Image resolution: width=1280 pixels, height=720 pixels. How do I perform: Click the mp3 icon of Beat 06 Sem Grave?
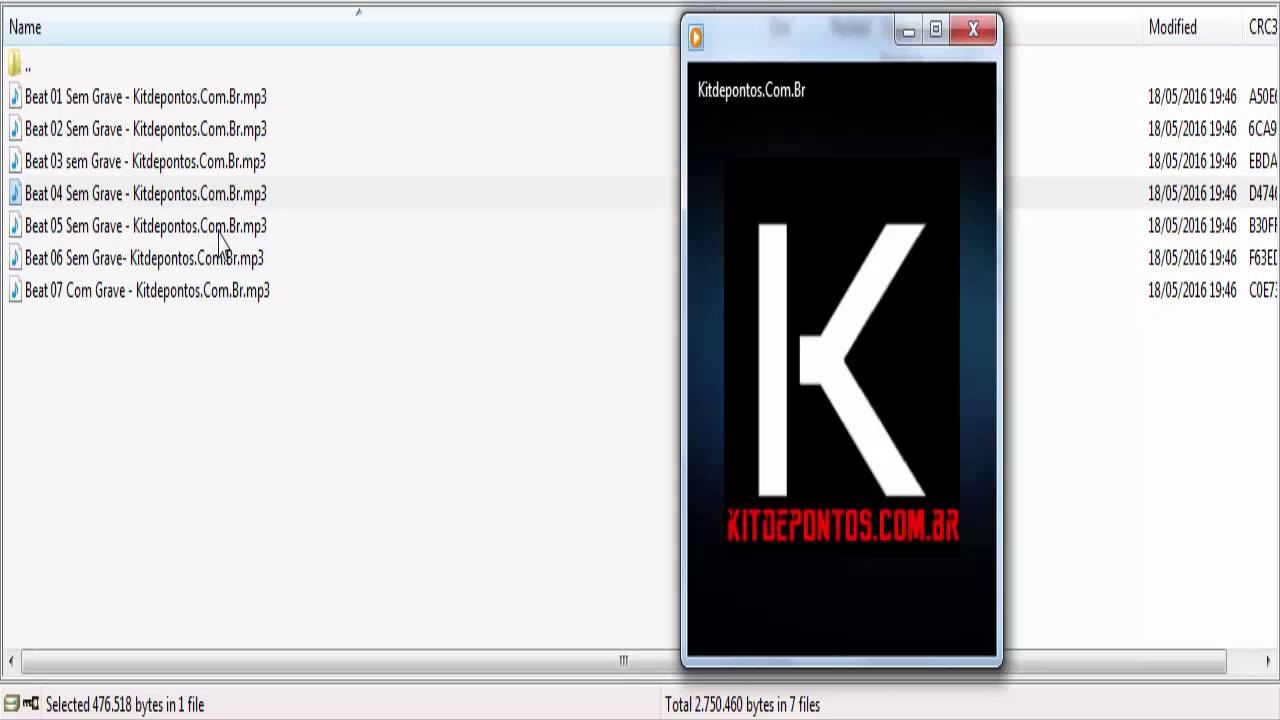(15, 258)
